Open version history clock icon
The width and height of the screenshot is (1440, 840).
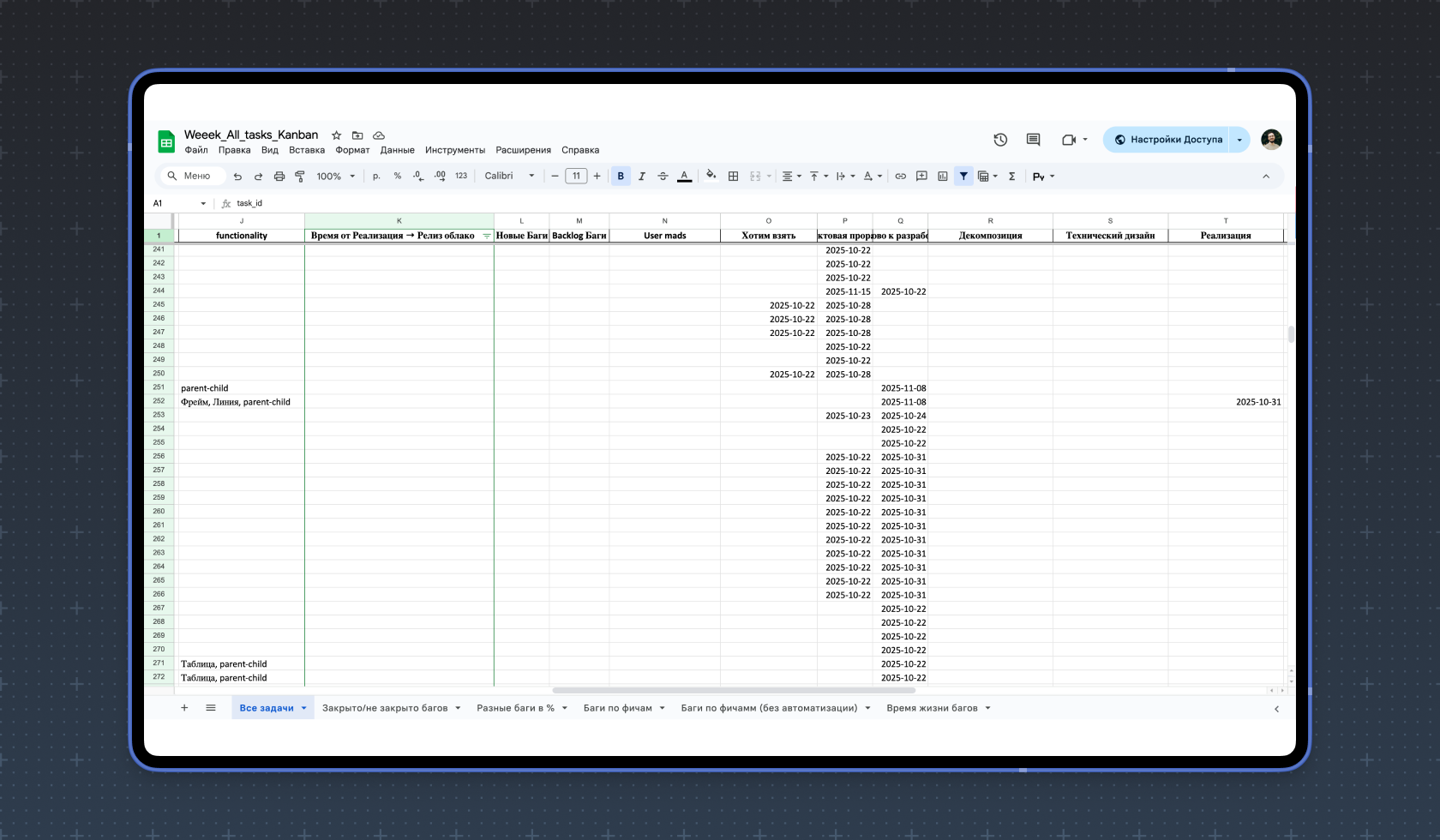click(x=1000, y=140)
